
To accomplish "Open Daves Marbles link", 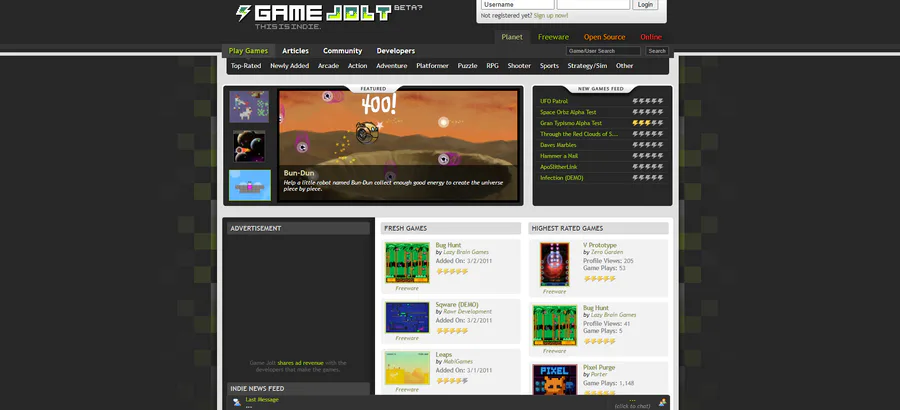I will coord(558,145).
